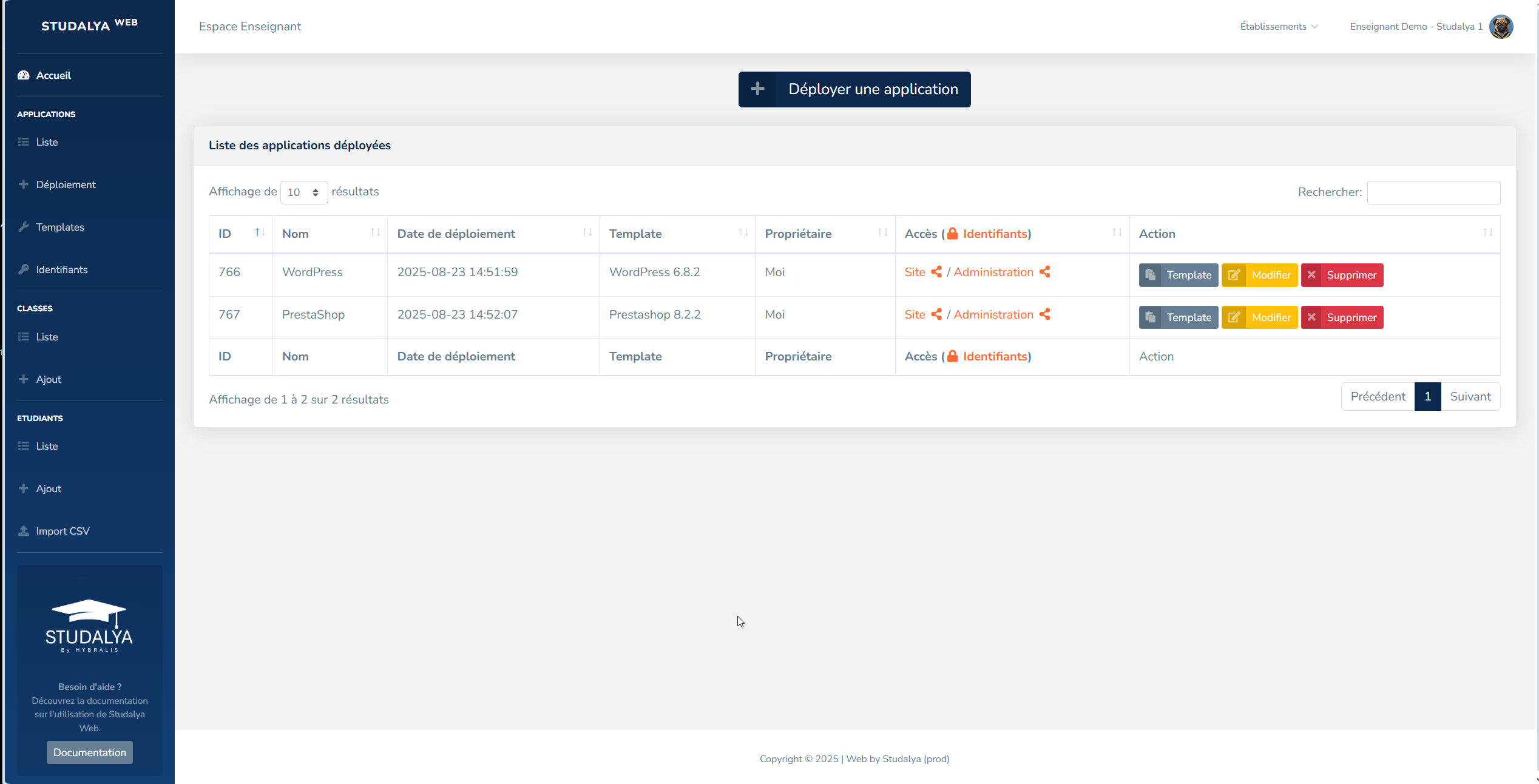Click Modifier edit button for PrestaShop row
Viewport: 1539px width, 784px height.
(x=1259, y=317)
